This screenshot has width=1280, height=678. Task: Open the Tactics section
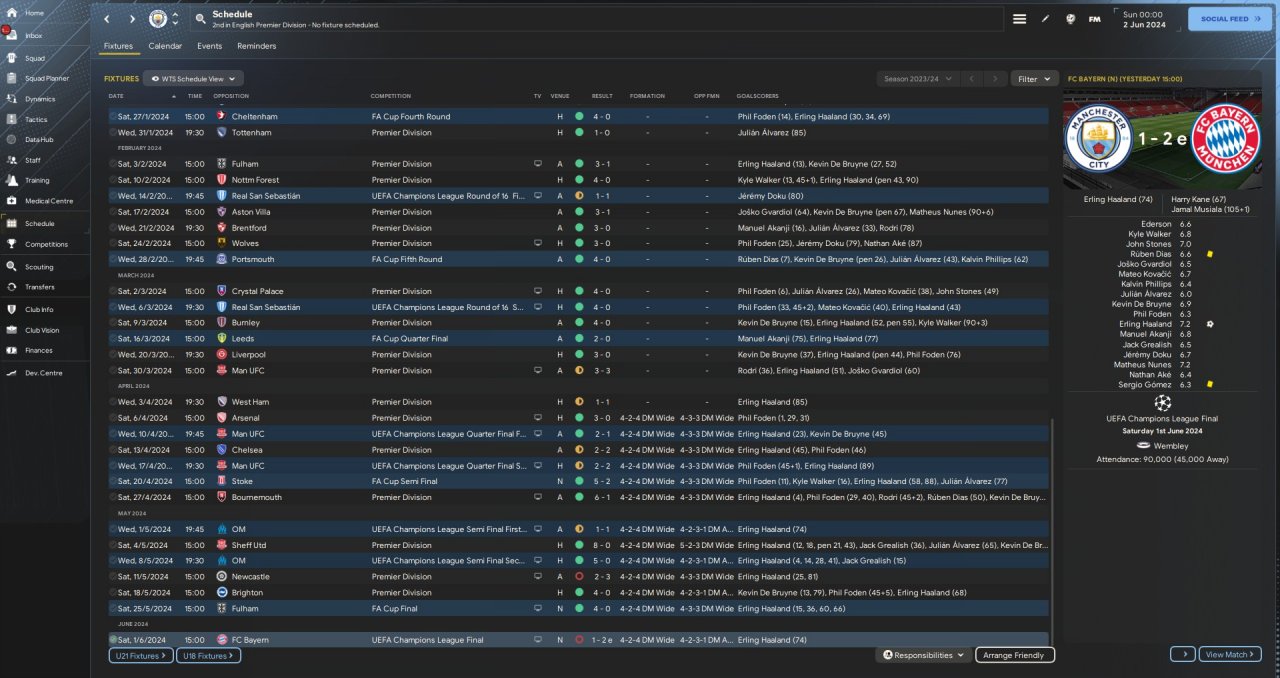tap(44, 119)
